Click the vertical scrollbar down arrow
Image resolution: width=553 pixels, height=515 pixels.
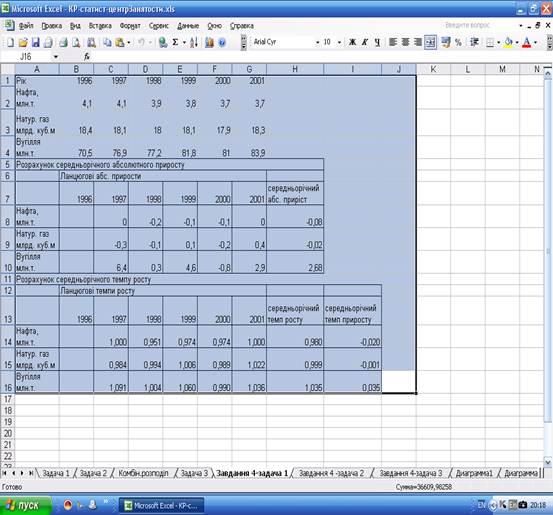tap(547, 461)
